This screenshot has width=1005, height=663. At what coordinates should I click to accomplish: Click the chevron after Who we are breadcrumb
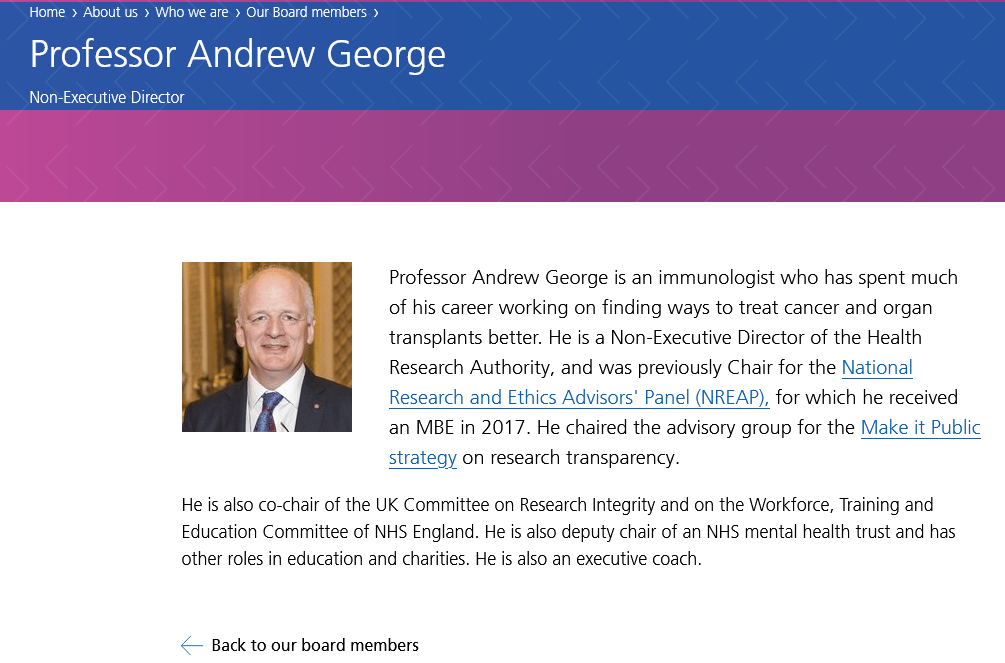[238, 13]
